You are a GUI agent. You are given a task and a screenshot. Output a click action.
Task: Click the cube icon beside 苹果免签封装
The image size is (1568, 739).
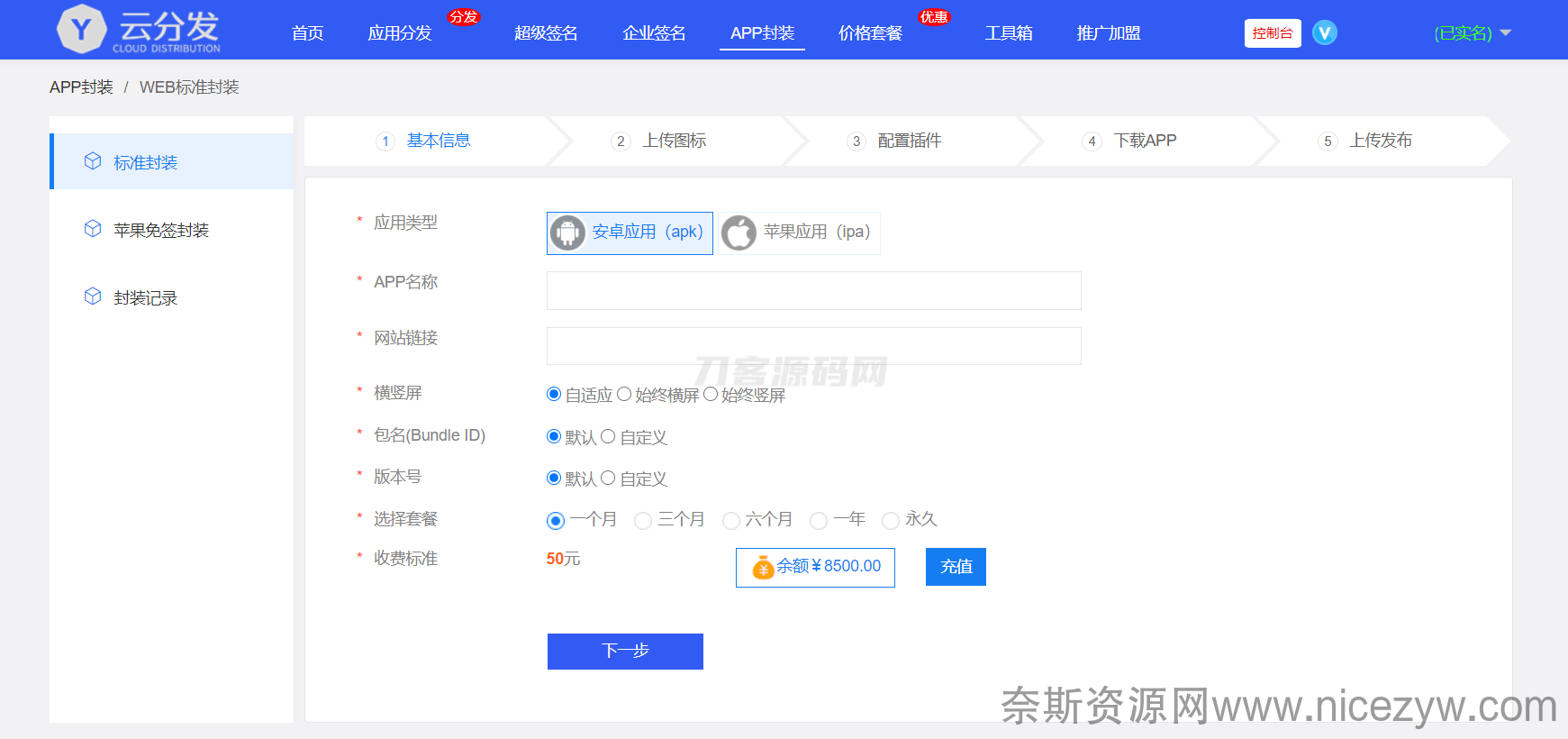click(93, 229)
